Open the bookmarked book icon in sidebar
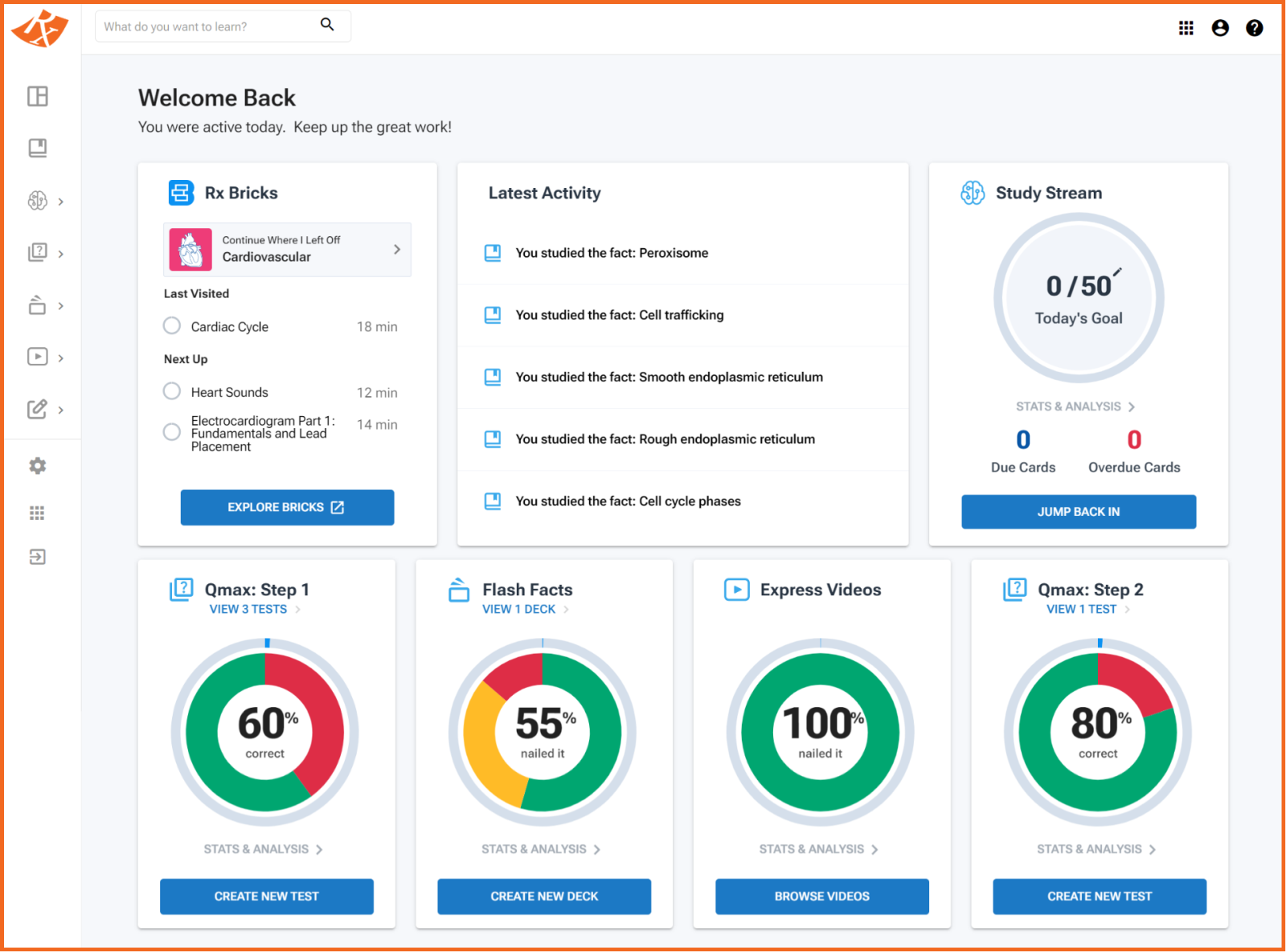The image size is (1286, 952). click(x=38, y=148)
